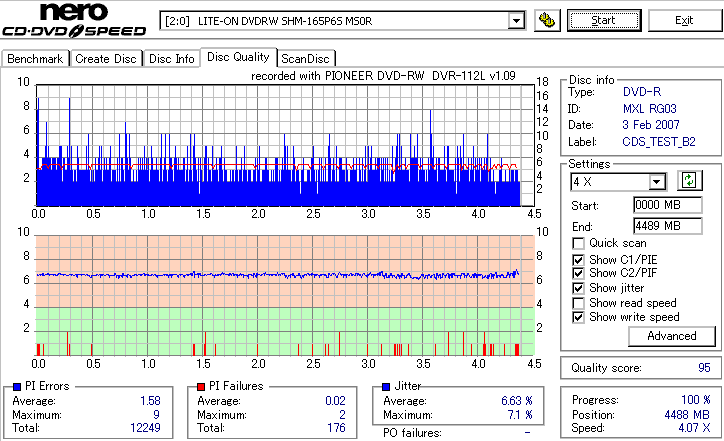
Task: Switch to the Benchmark tab
Action: click(35, 59)
